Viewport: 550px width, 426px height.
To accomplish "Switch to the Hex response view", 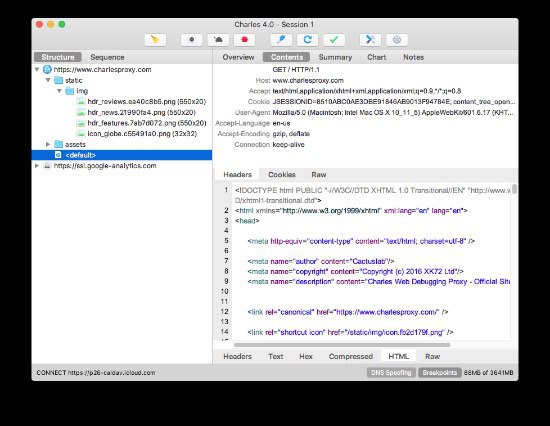I will pyautogui.click(x=306, y=357).
